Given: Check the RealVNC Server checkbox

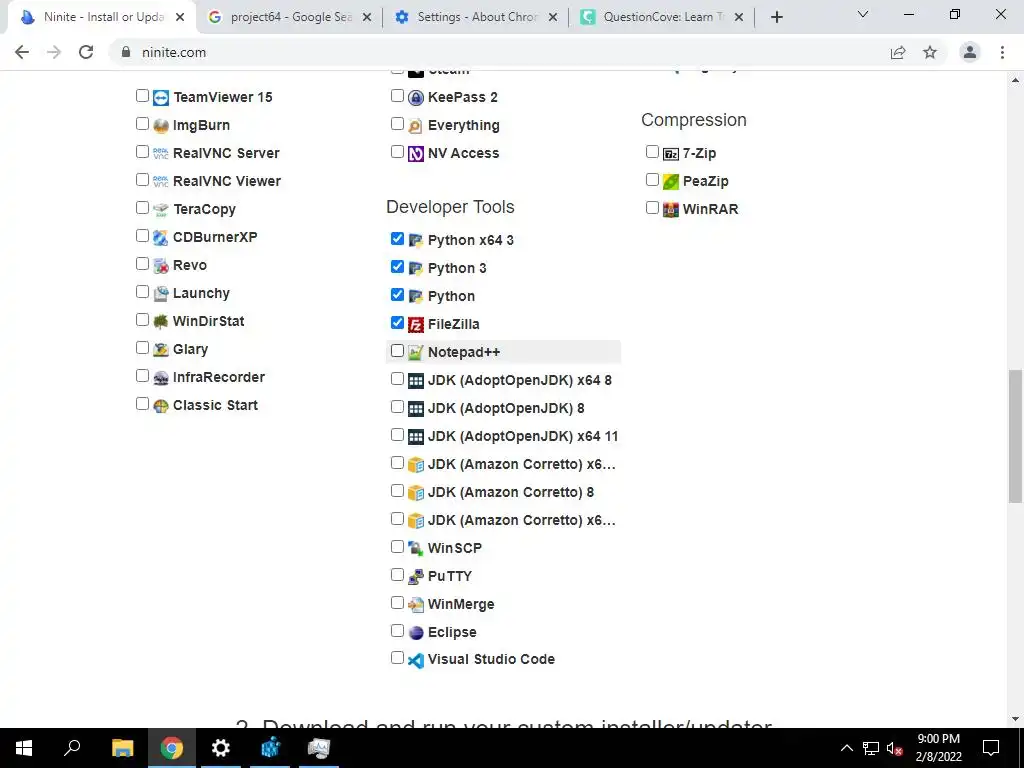Looking at the screenshot, I should [x=142, y=152].
